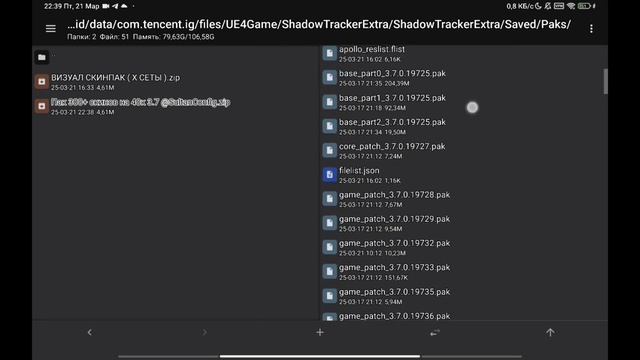Select ВИЗУАЛ СКИНПАК zip archive

pos(176,82)
